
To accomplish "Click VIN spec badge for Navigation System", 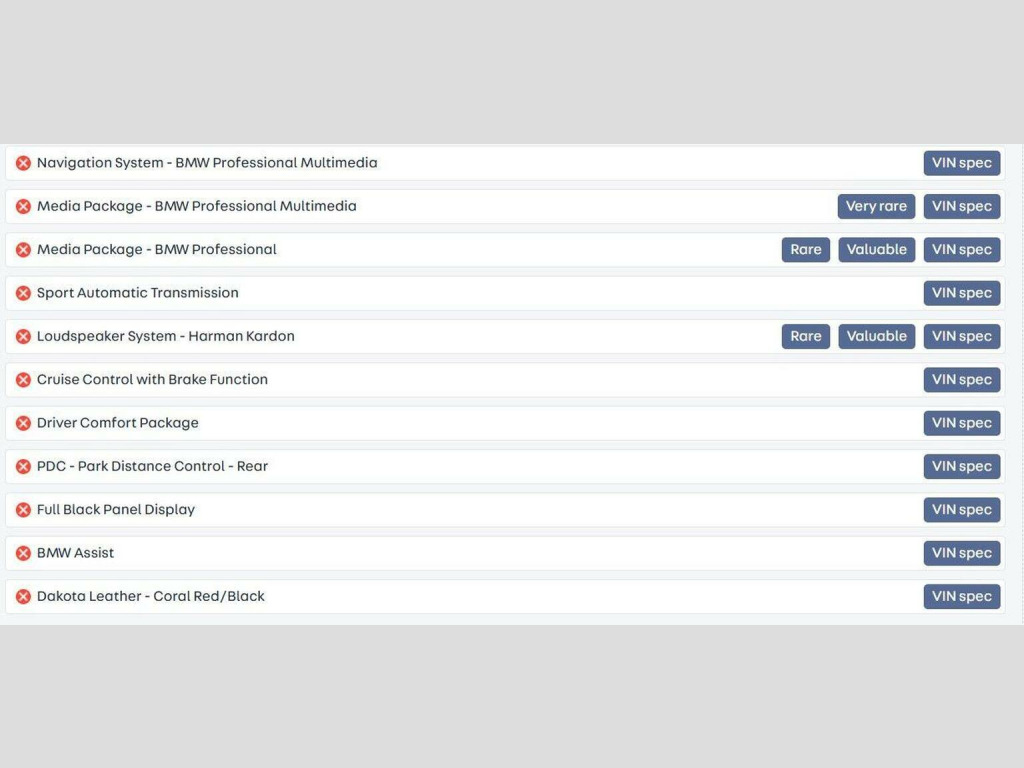I will point(961,163).
